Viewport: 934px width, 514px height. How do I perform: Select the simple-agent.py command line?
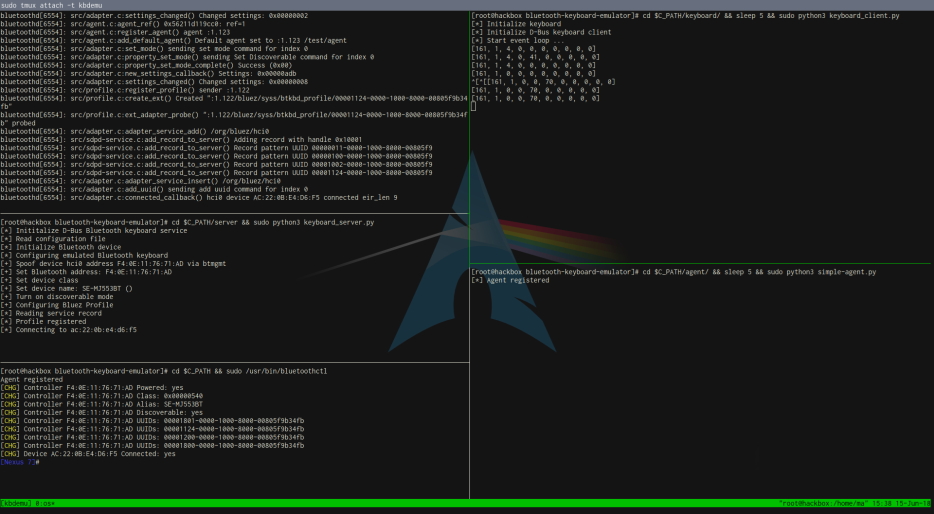(674, 272)
